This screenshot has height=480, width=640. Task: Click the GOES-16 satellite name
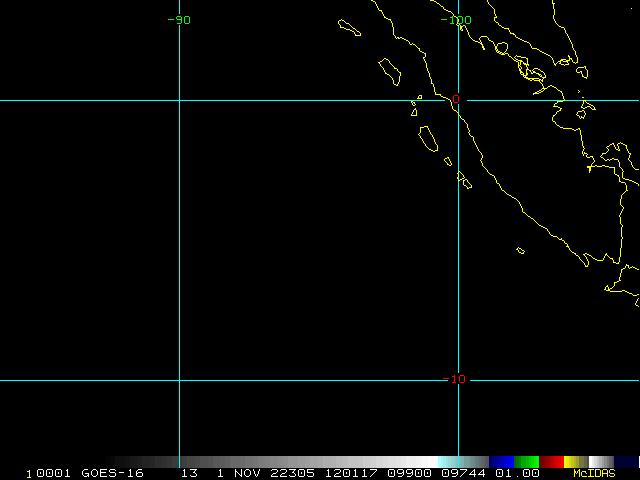point(112,473)
